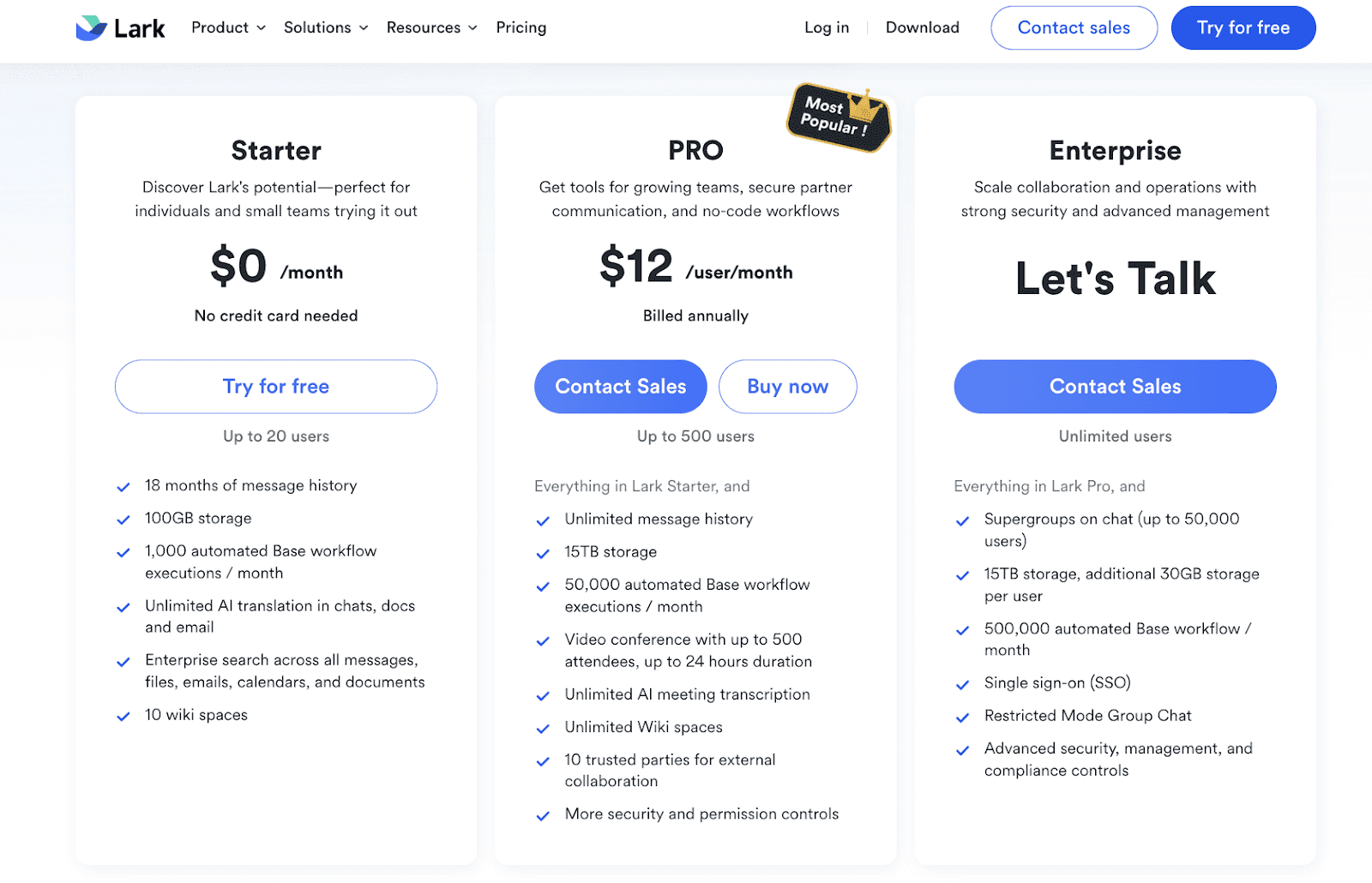
Task: Click the checkmark beside Single sign-on (SSO)
Action: [962, 684]
